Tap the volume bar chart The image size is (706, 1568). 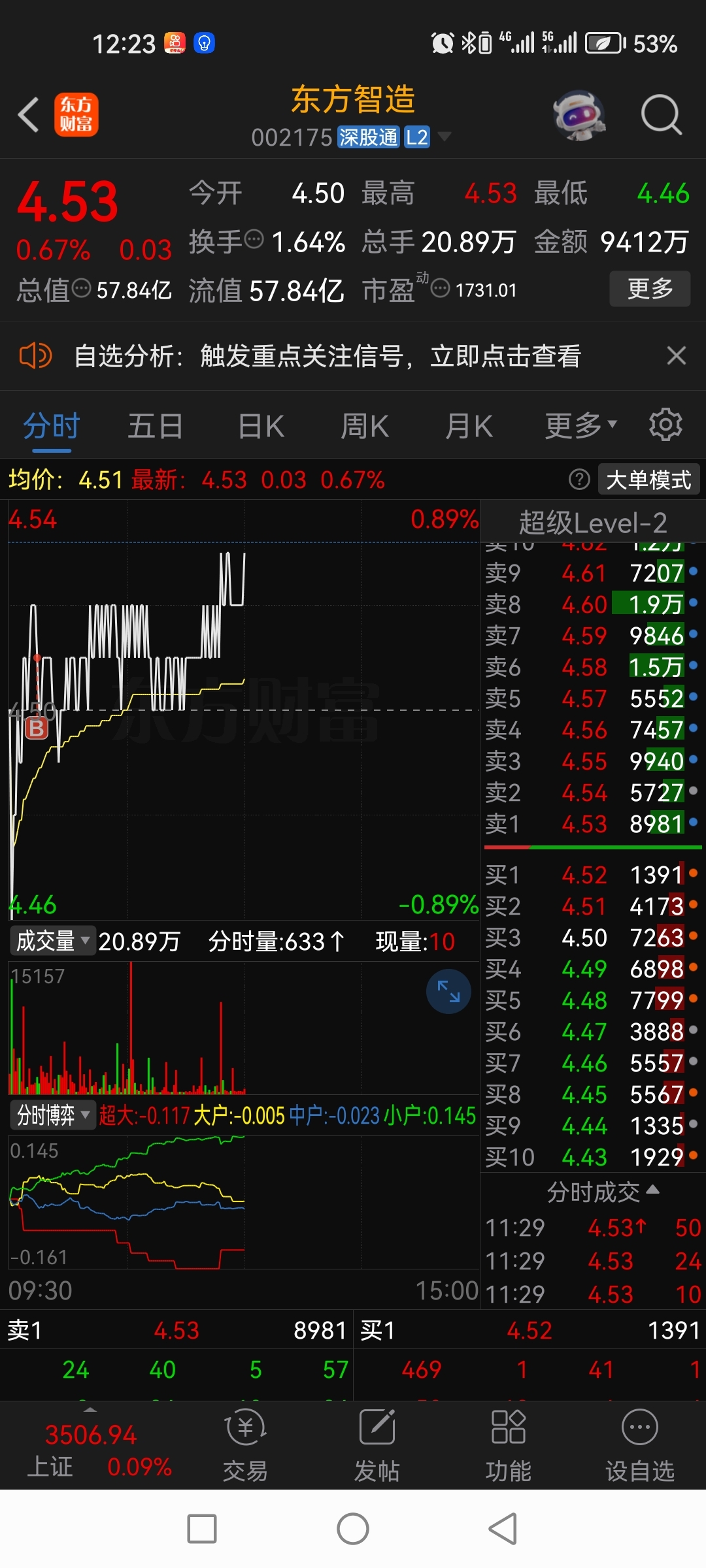[x=244, y=1028]
